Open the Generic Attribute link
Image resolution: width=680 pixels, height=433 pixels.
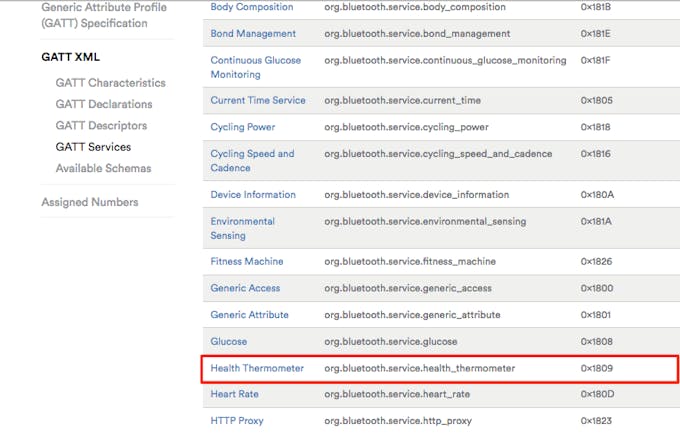[249, 315]
